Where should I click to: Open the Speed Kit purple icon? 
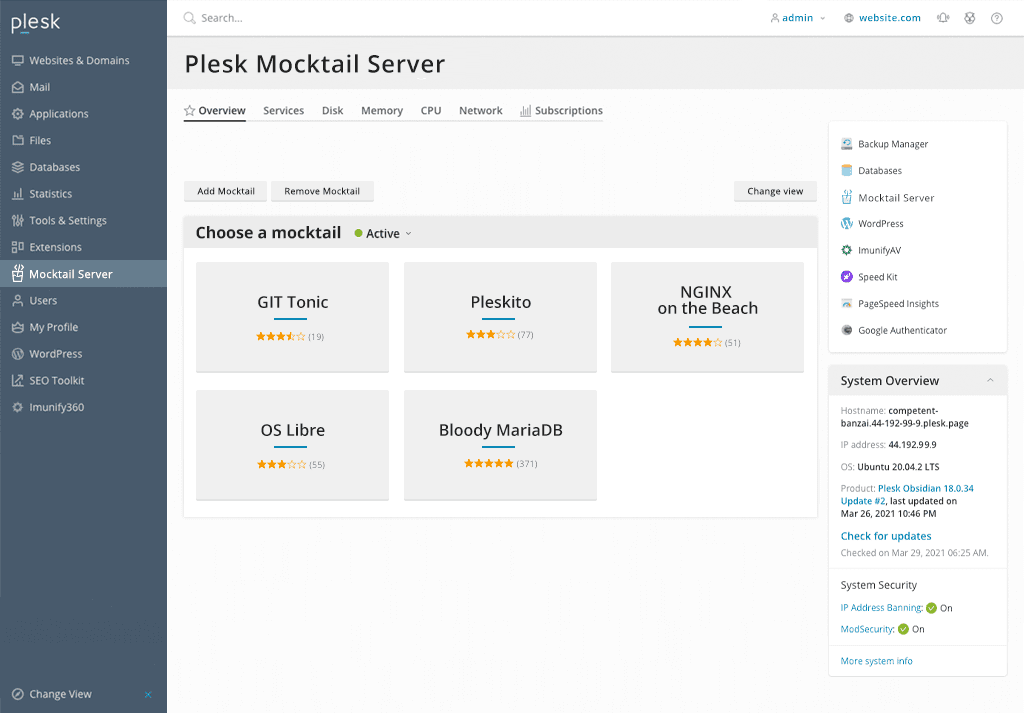tap(846, 277)
